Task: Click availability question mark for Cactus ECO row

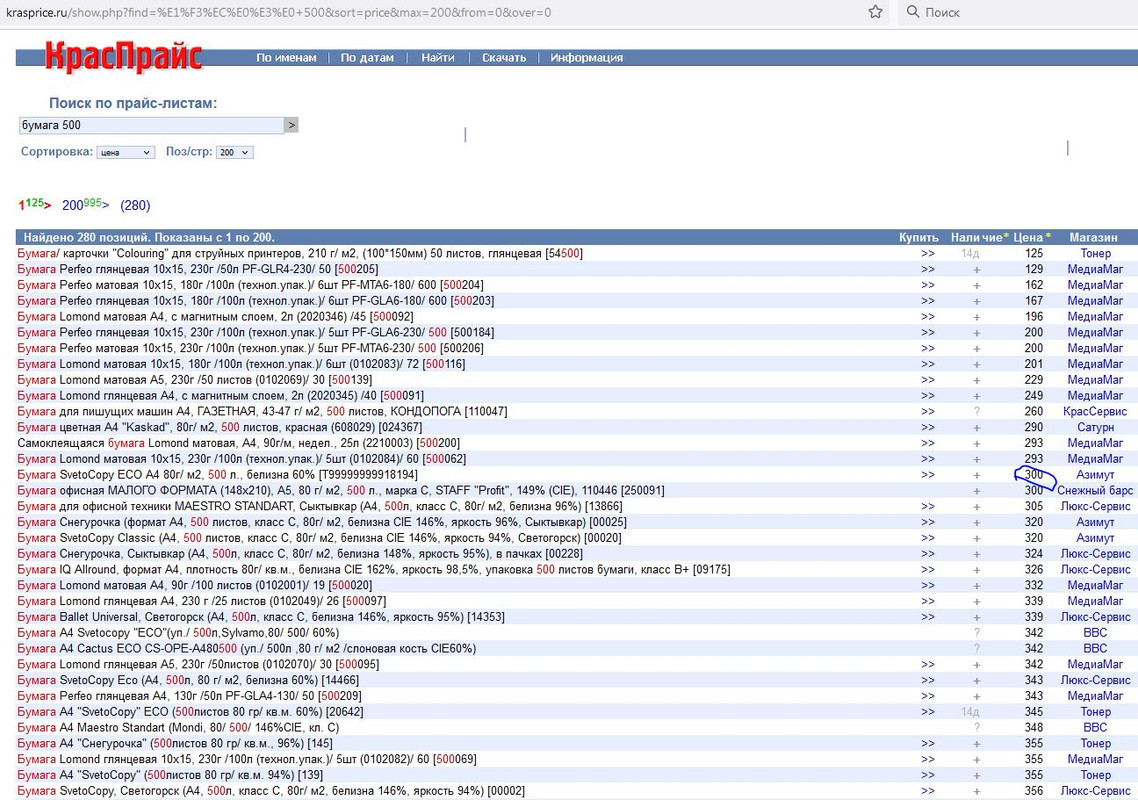Action: pos(977,649)
